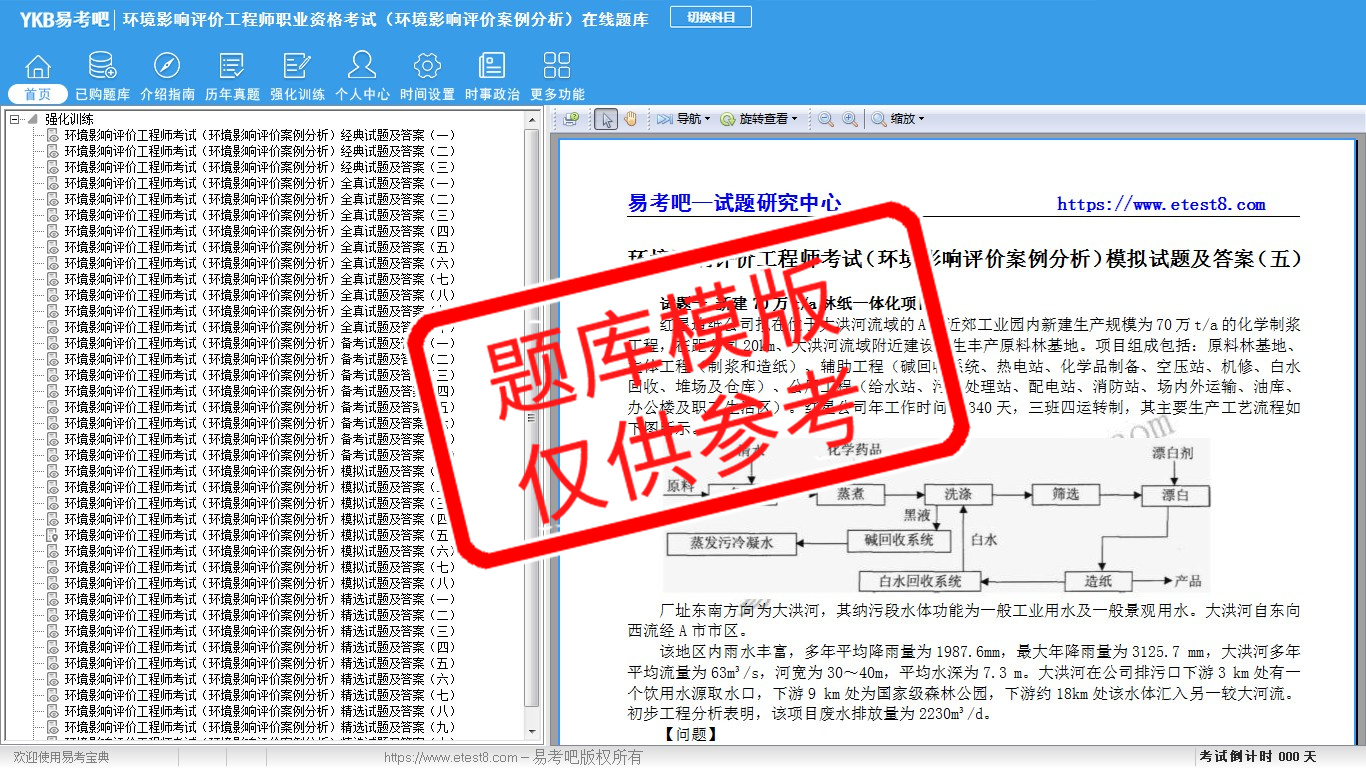Open the 强化训练 menu item
Screen dimensions: 1366x768
click(x=297, y=94)
